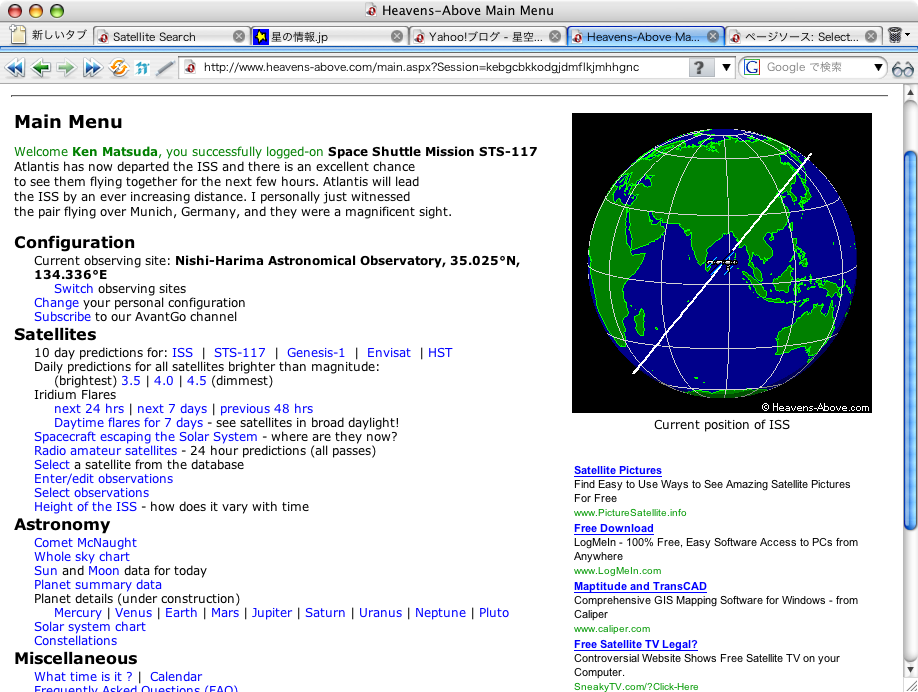Screen dimensions: 918x692
Task: Click the Google search engine icon
Action: pos(752,67)
